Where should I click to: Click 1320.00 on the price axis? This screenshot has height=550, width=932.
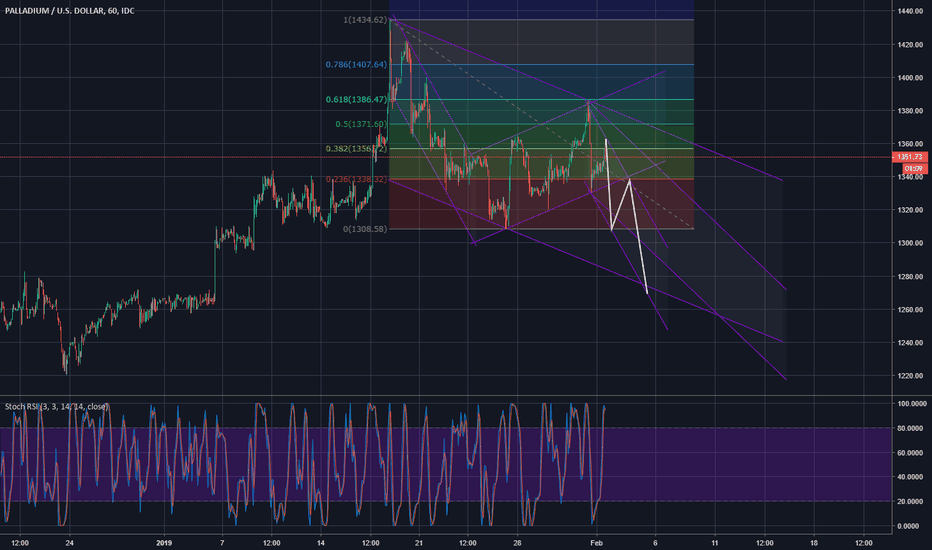pyautogui.click(x=910, y=210)
